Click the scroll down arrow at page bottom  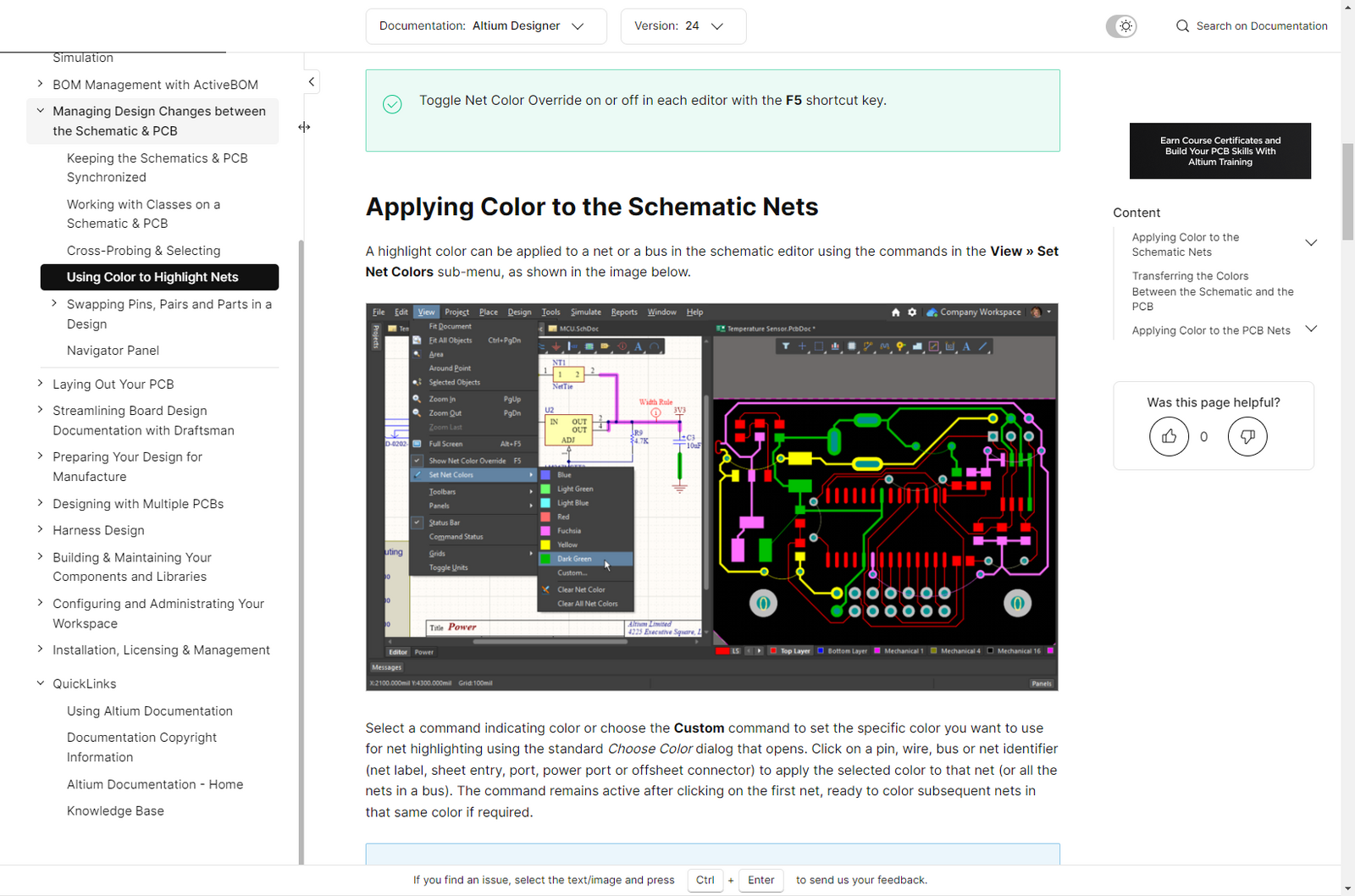point(1348,888)
